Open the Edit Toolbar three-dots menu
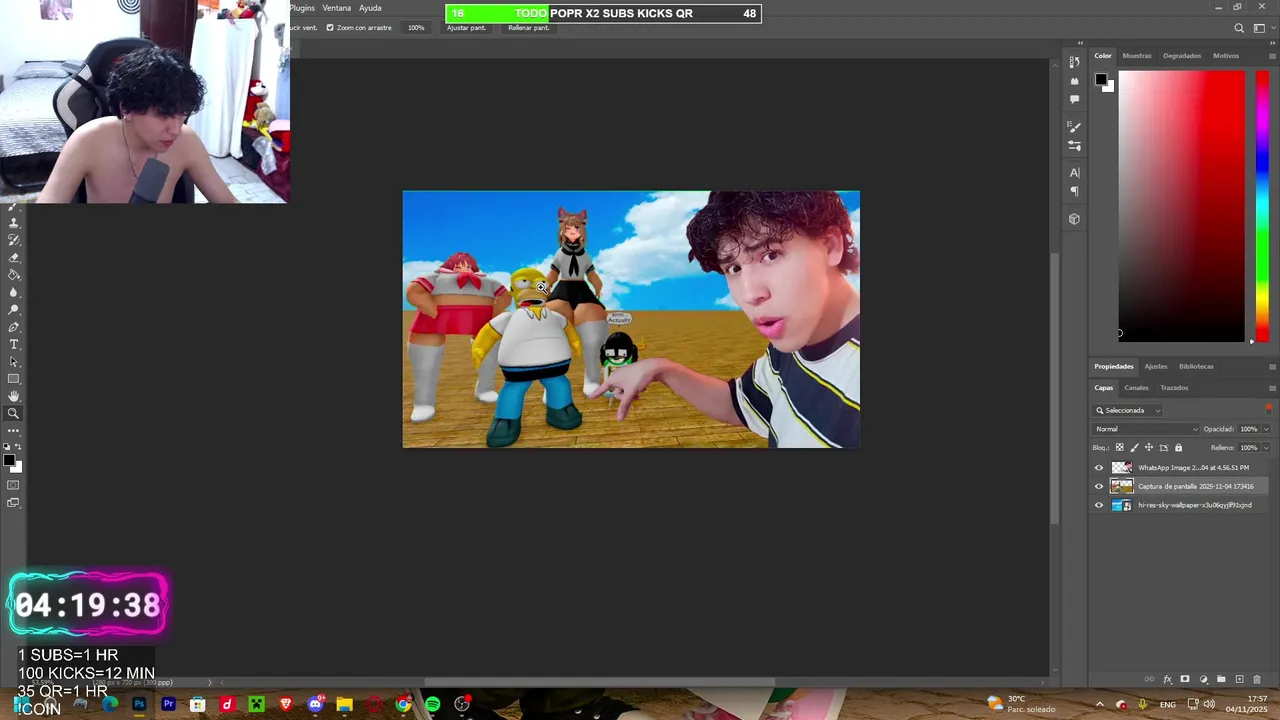 pos(14,430)
